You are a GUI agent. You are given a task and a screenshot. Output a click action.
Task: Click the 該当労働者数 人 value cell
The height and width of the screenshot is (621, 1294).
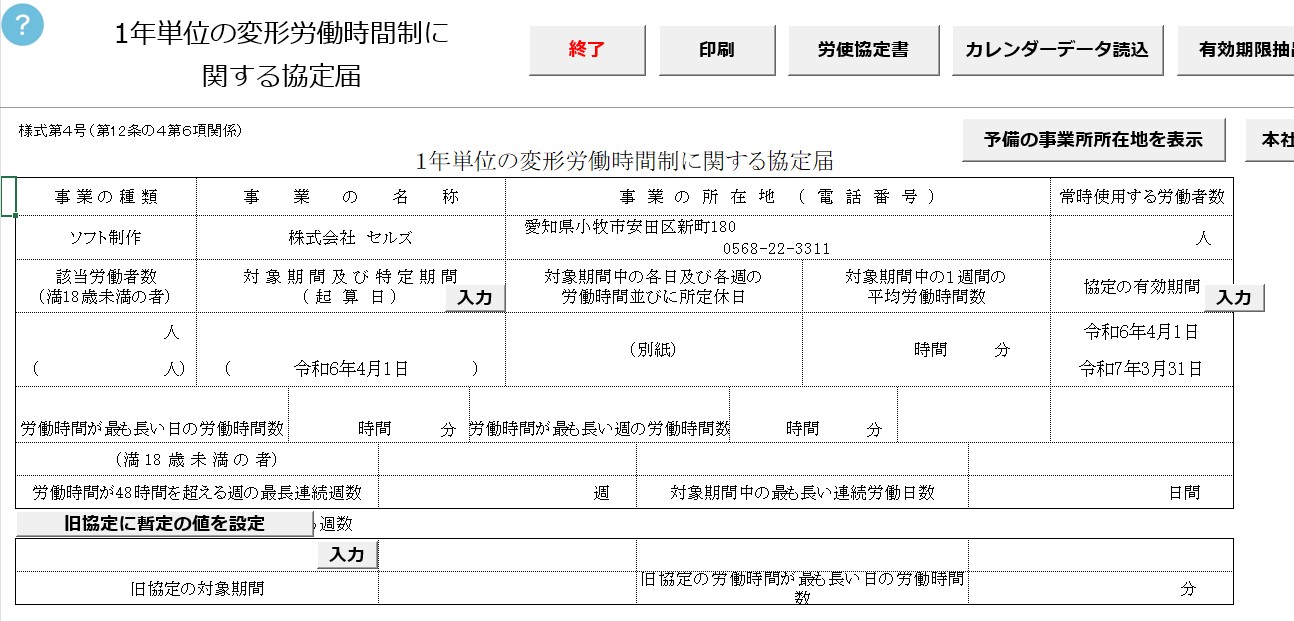coord(106,349)
